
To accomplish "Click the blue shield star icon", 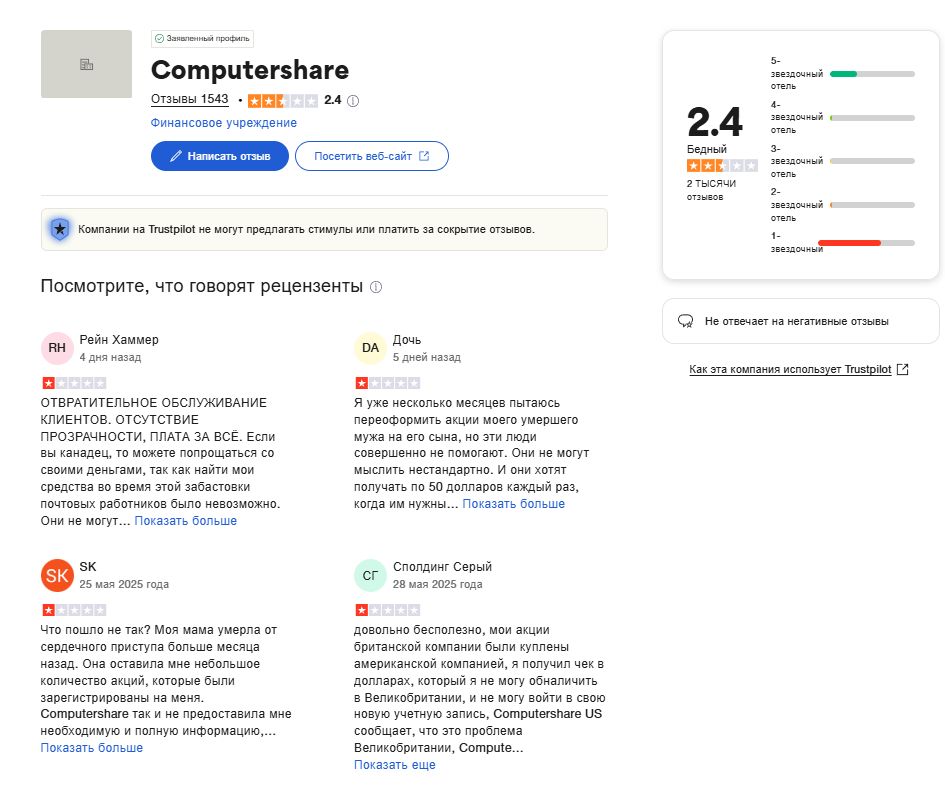I will click(60, 229).
